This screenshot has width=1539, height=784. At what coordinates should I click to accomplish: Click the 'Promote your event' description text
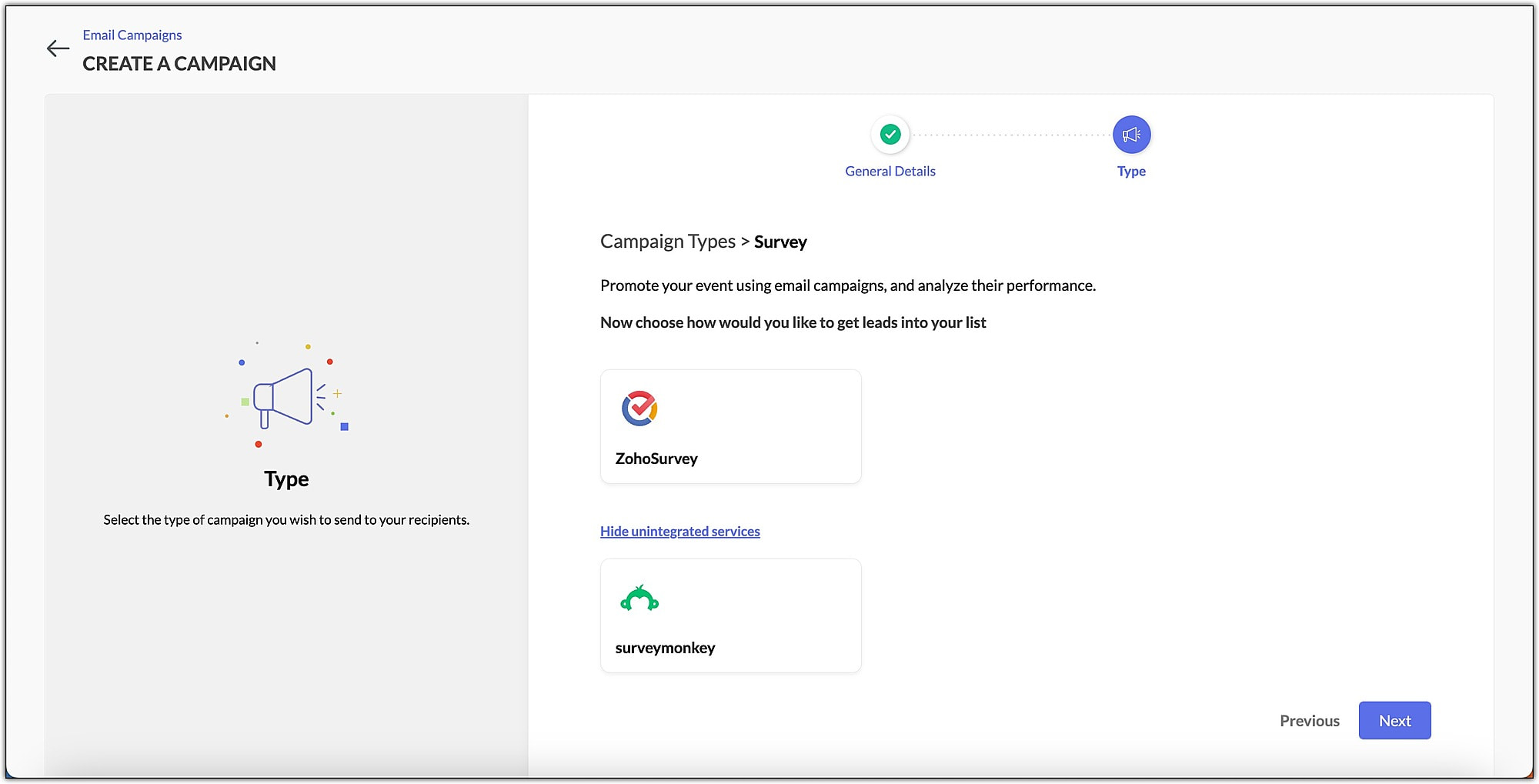pos(848,285)
